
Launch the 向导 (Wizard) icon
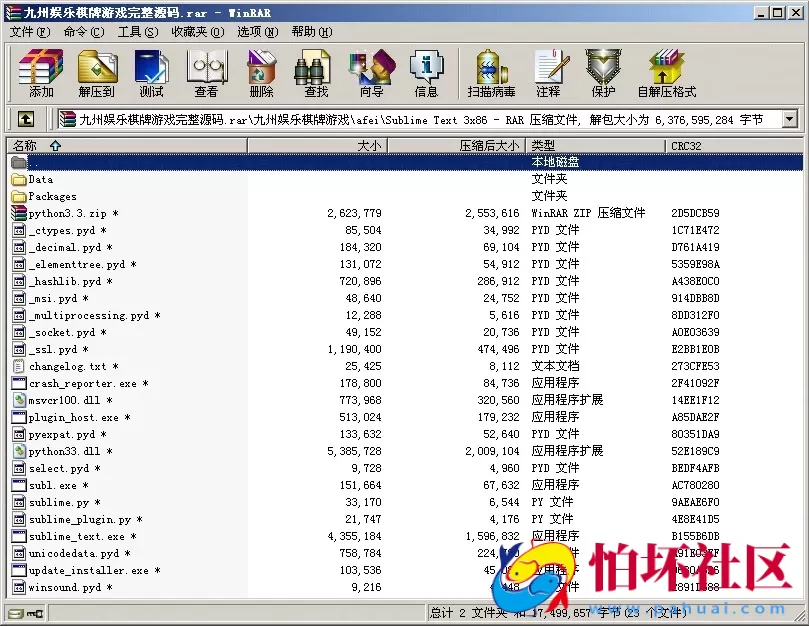pos(369,70)
